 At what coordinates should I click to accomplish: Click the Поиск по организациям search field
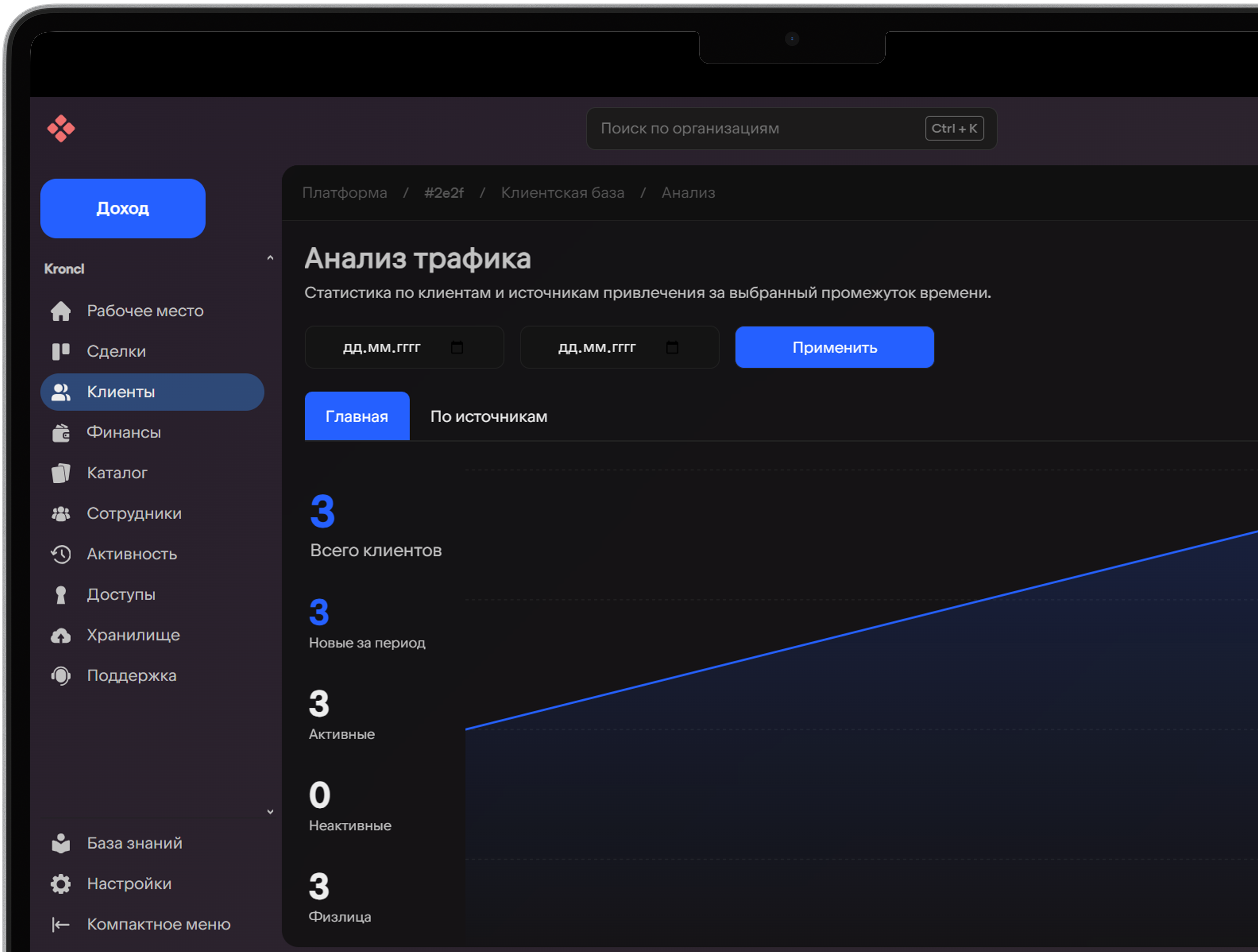757,129
